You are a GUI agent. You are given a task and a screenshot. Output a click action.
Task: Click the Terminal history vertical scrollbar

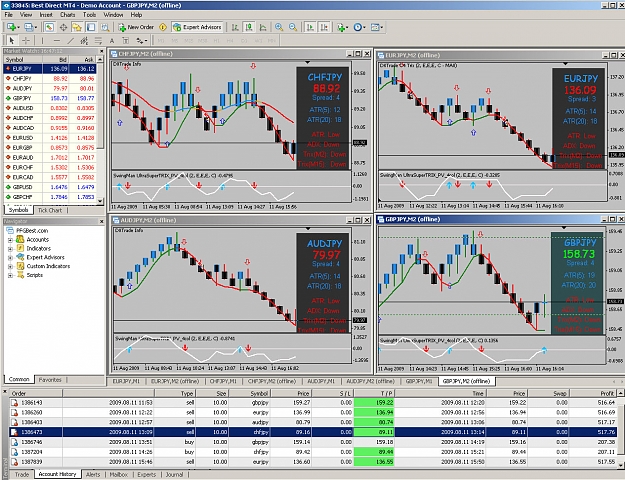tap(621, 427)
